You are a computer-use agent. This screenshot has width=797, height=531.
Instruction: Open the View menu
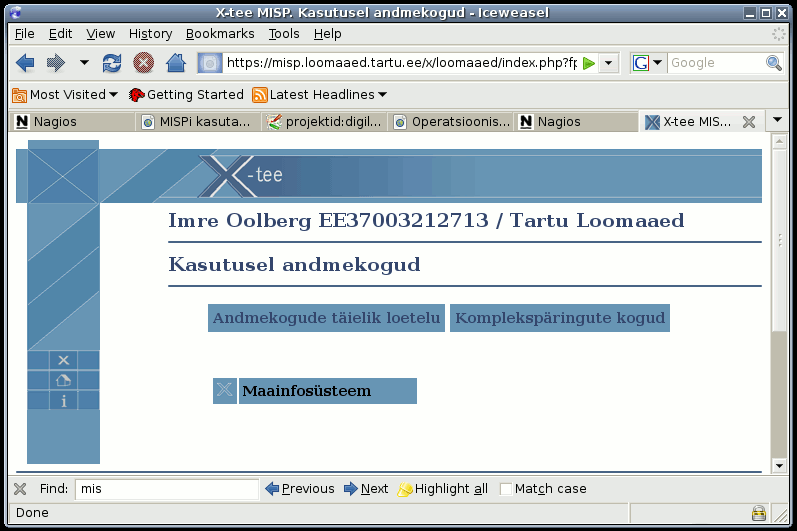point(100,34)
